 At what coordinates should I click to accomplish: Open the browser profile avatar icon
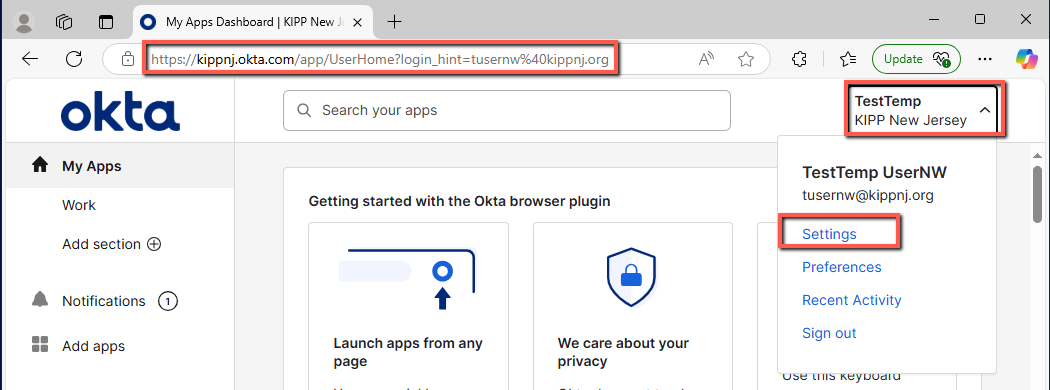click(x=24, y=22)
